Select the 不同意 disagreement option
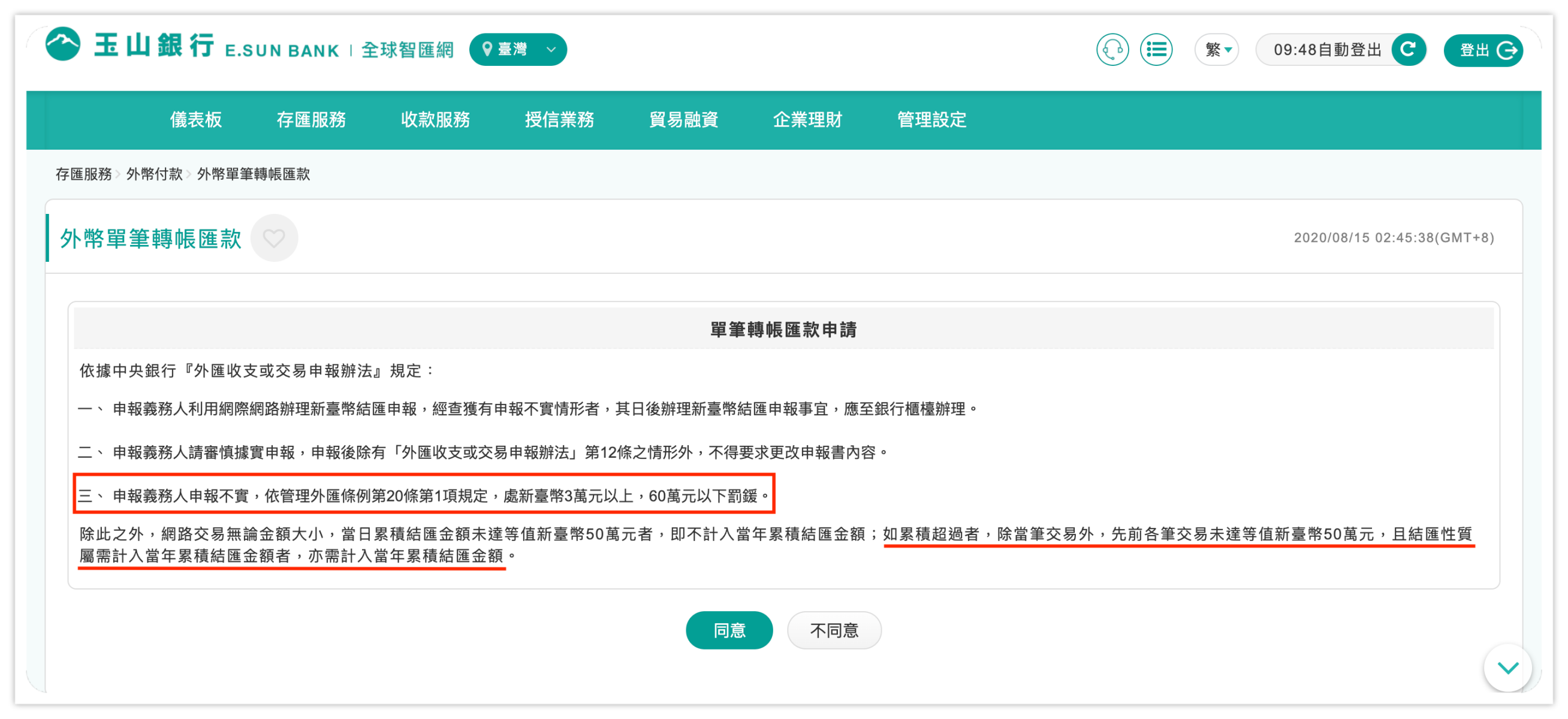This screenshot has width=1568, height=719. pos(834,630)
